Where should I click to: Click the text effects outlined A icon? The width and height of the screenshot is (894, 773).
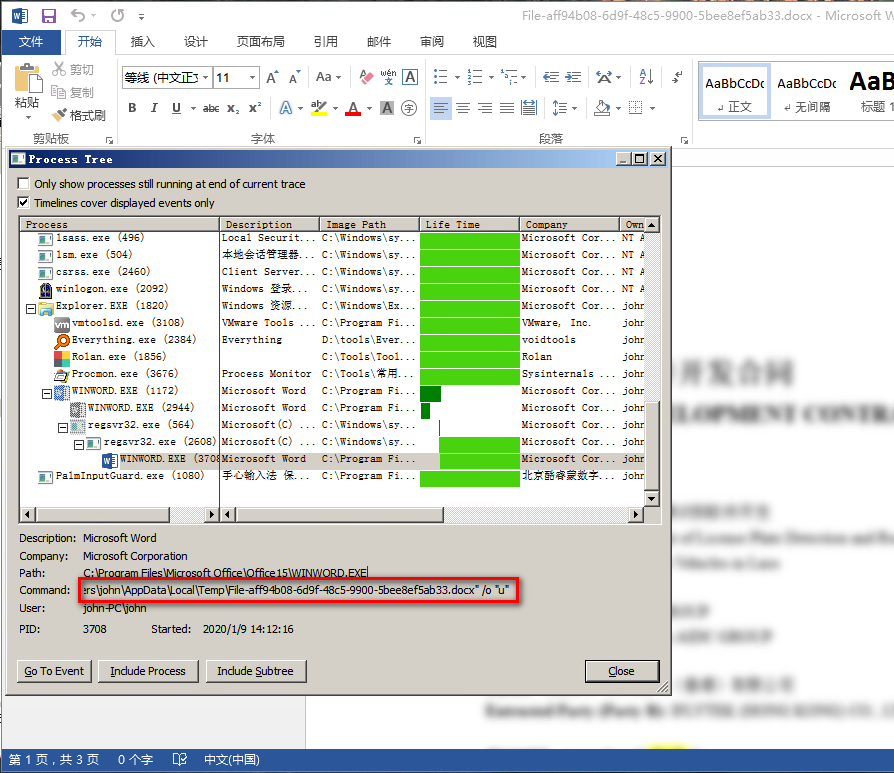coord(286,108)
